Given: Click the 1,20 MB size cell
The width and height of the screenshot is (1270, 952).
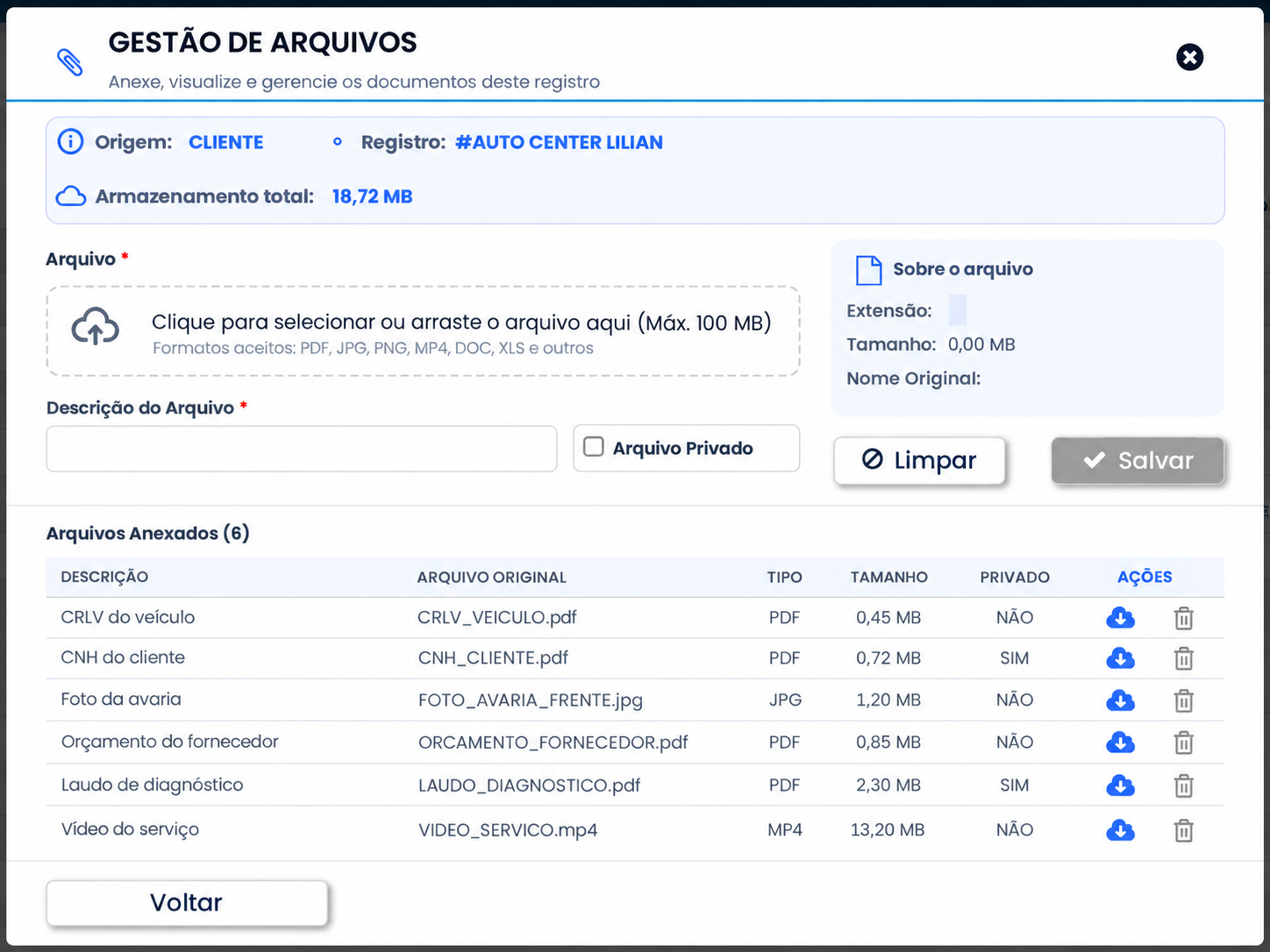Looking at the screenshot, I should [x=888, y=700].
